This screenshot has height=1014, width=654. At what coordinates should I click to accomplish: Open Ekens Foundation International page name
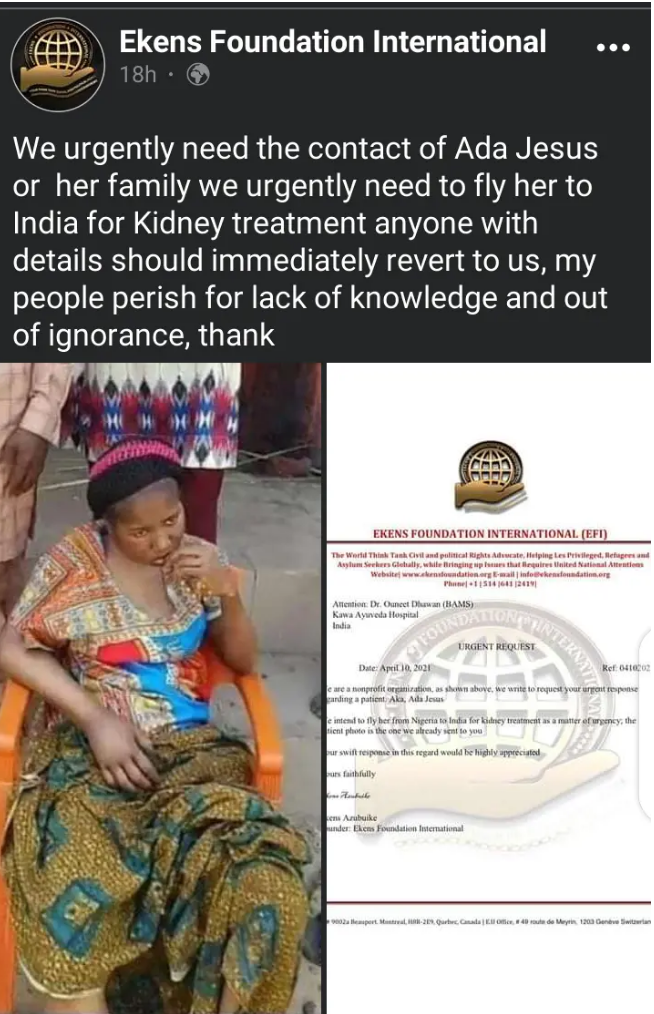click(x=332, y=41)
